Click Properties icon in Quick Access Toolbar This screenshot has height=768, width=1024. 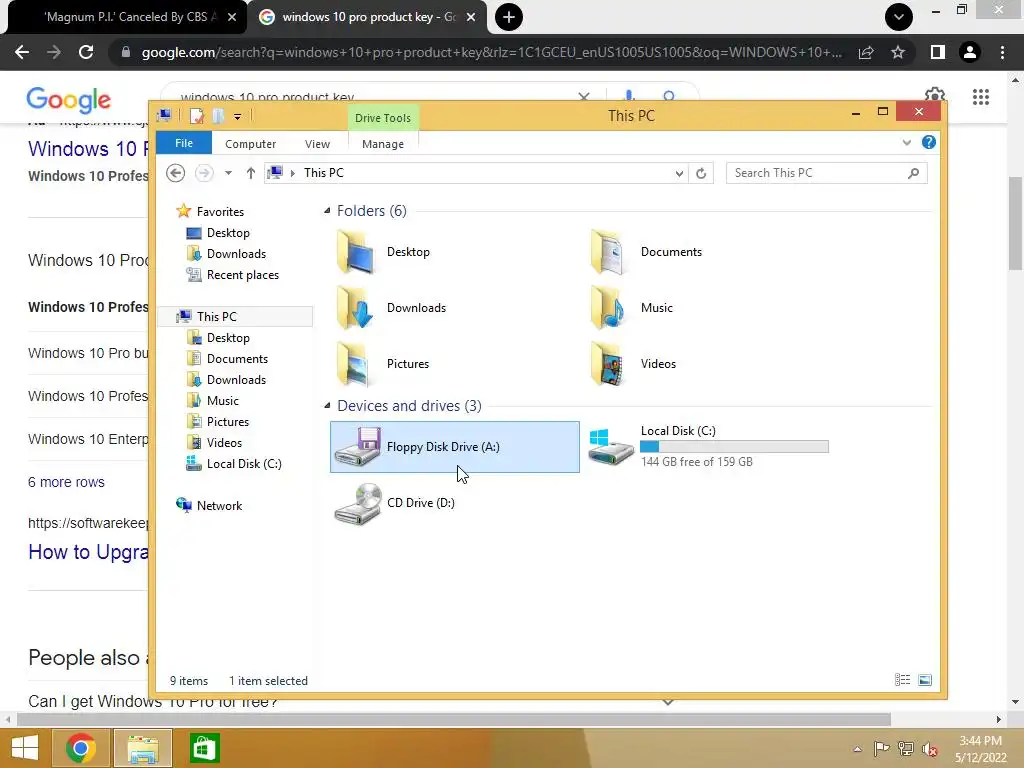click(197, 116)
